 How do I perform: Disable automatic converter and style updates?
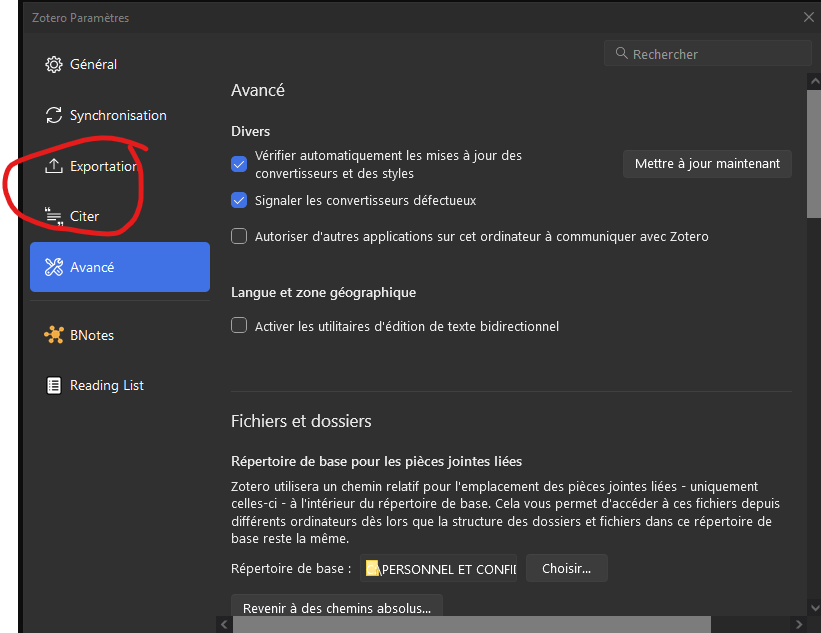pos(239,164)
